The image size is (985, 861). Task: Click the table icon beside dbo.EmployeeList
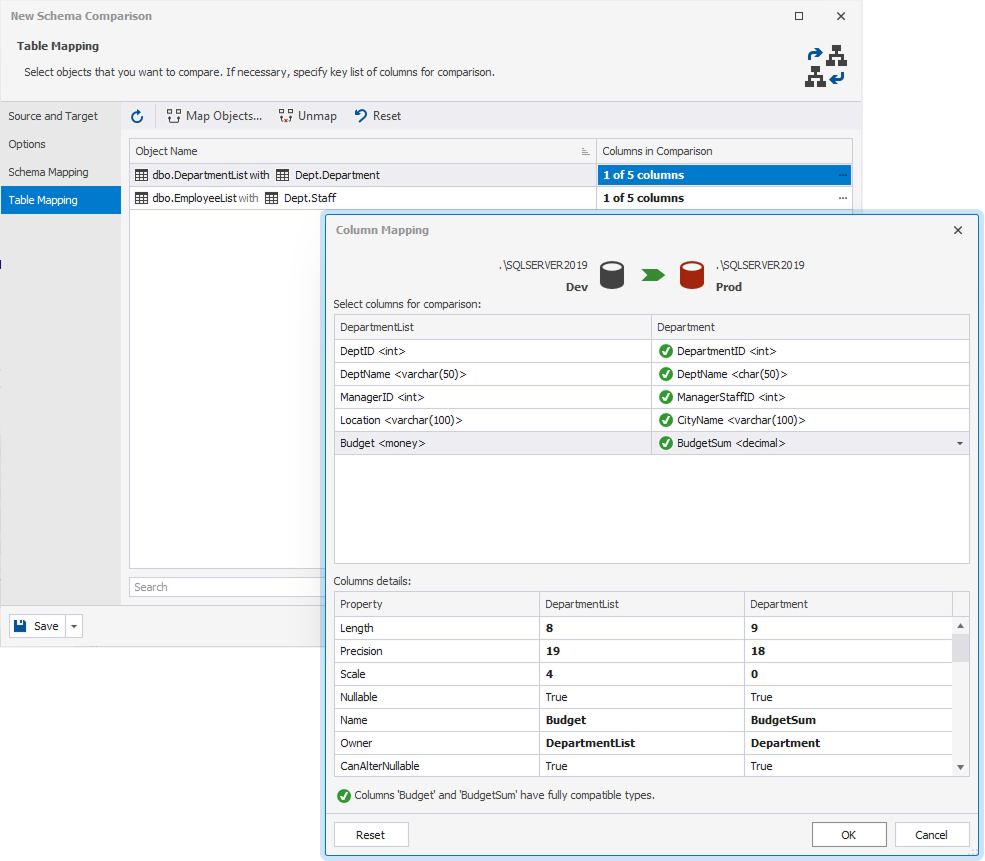tap(140, 198)
